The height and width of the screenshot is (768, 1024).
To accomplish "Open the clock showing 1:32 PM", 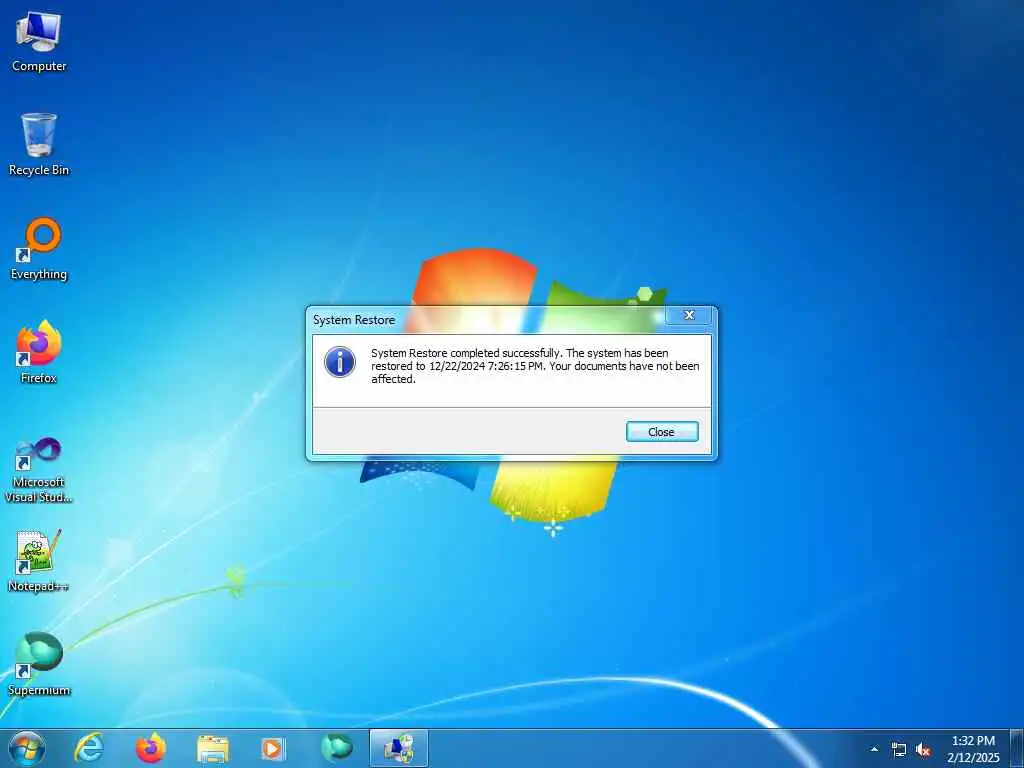I will coord(973,749).
